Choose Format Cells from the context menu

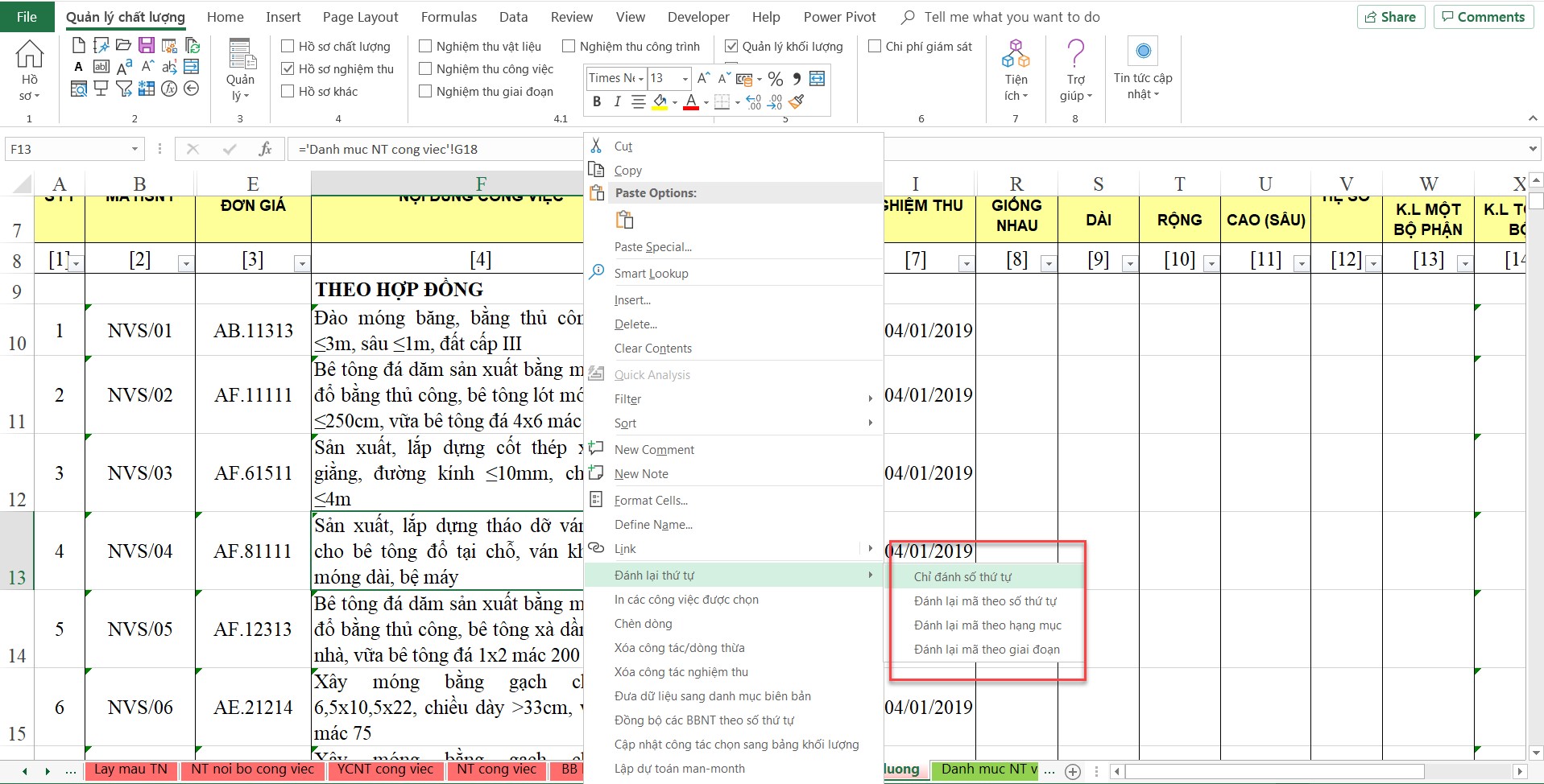click(651, 501)
